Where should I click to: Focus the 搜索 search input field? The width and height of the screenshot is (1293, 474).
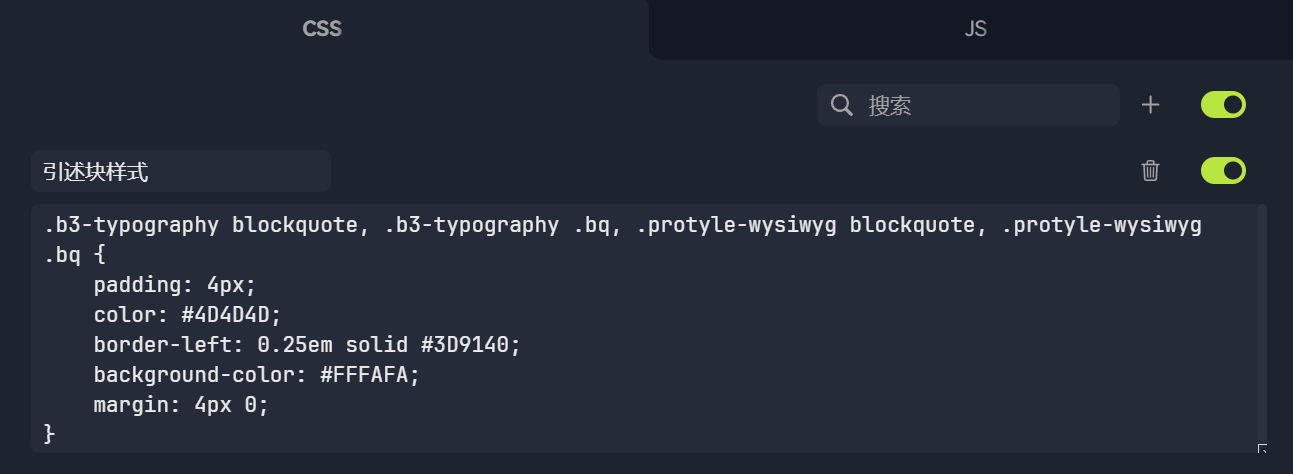click(985, 105)
